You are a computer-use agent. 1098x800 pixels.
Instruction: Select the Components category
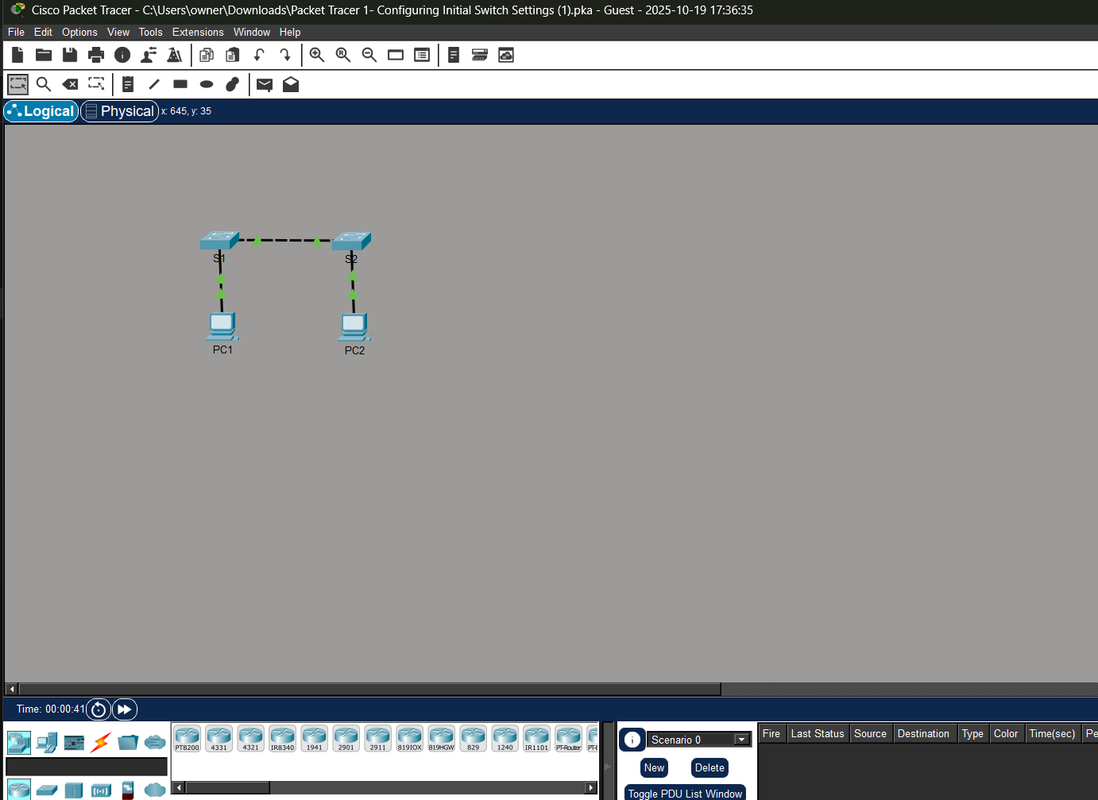(x=74, y=742)
